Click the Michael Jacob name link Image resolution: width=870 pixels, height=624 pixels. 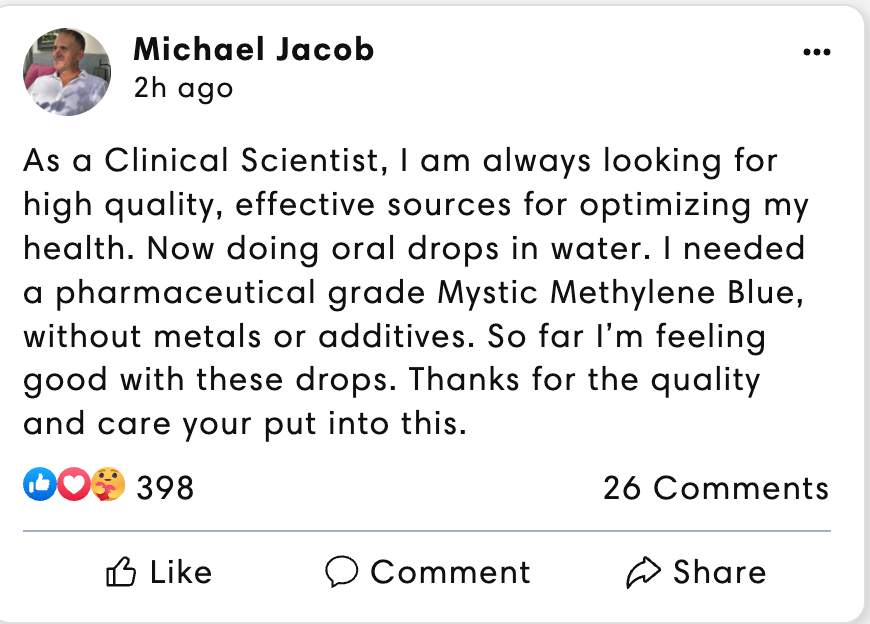tap(254, 49)
